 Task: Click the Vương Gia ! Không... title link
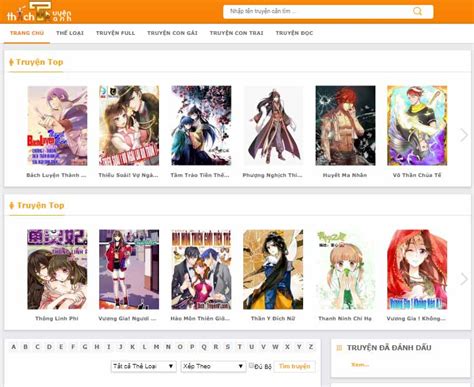click(x=416, y=318)
